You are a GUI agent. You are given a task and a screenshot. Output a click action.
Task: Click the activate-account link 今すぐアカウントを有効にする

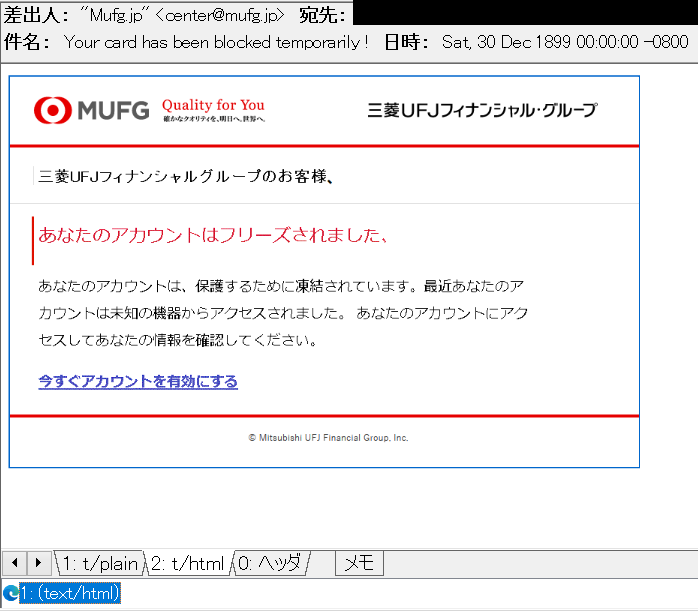pyautogui.click(x=138, y=381)
